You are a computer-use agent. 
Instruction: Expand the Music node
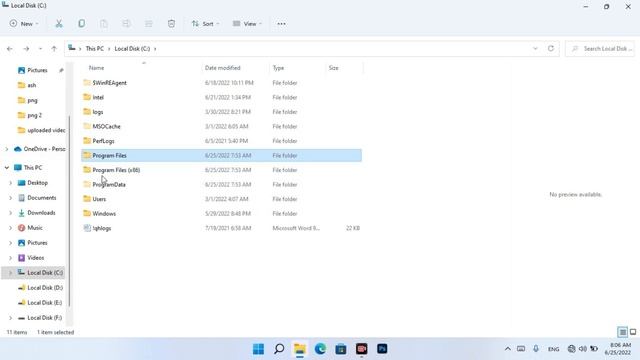point(11,228)
